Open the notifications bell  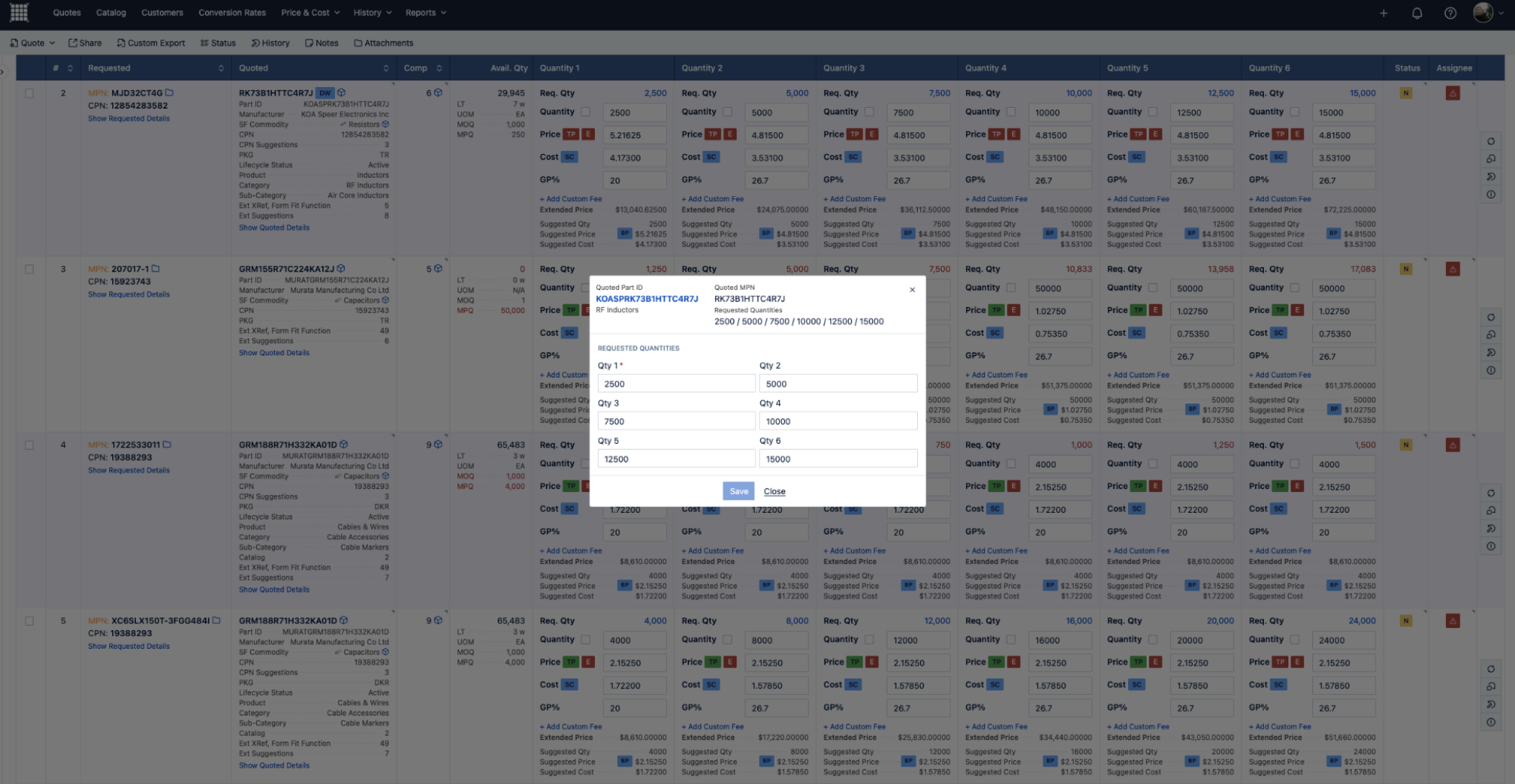(x=1416, y=13)
